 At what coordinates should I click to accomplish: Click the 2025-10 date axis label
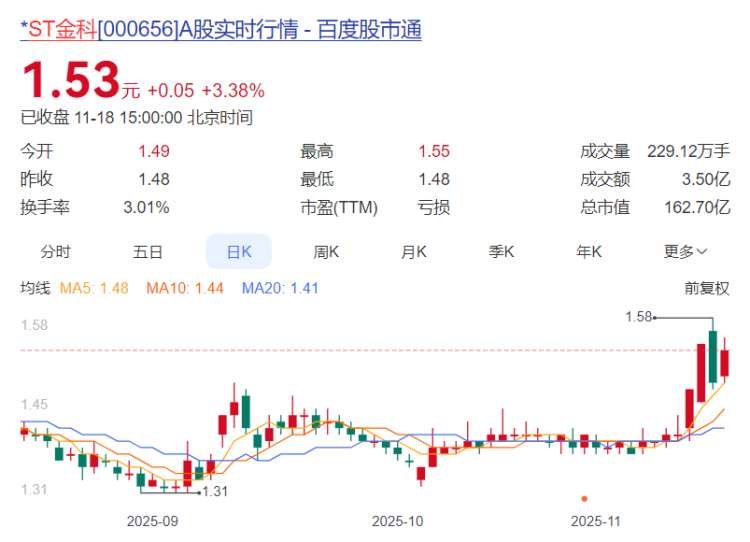point(397,521)
